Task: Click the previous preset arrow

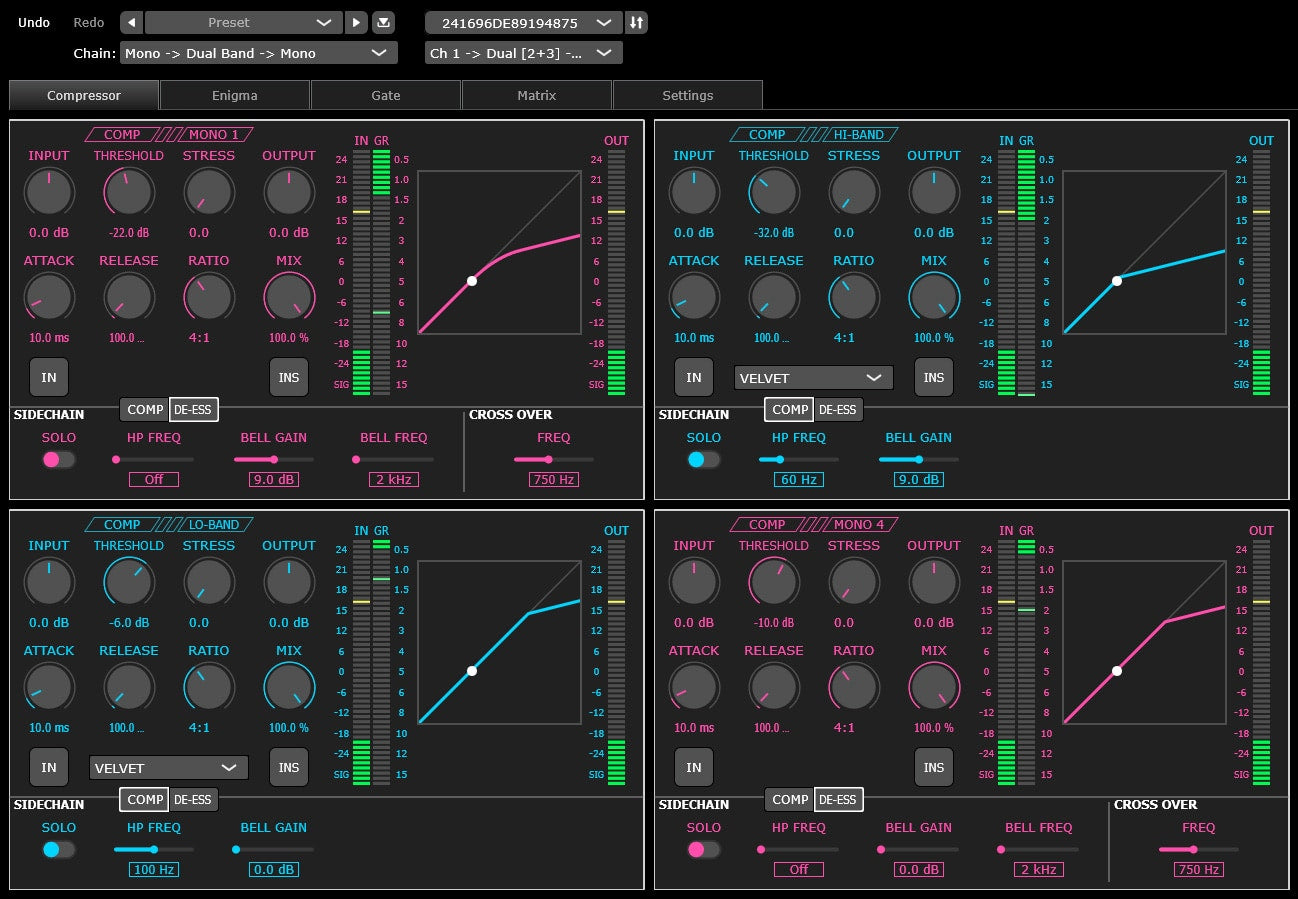Action: tap(132, 23)
